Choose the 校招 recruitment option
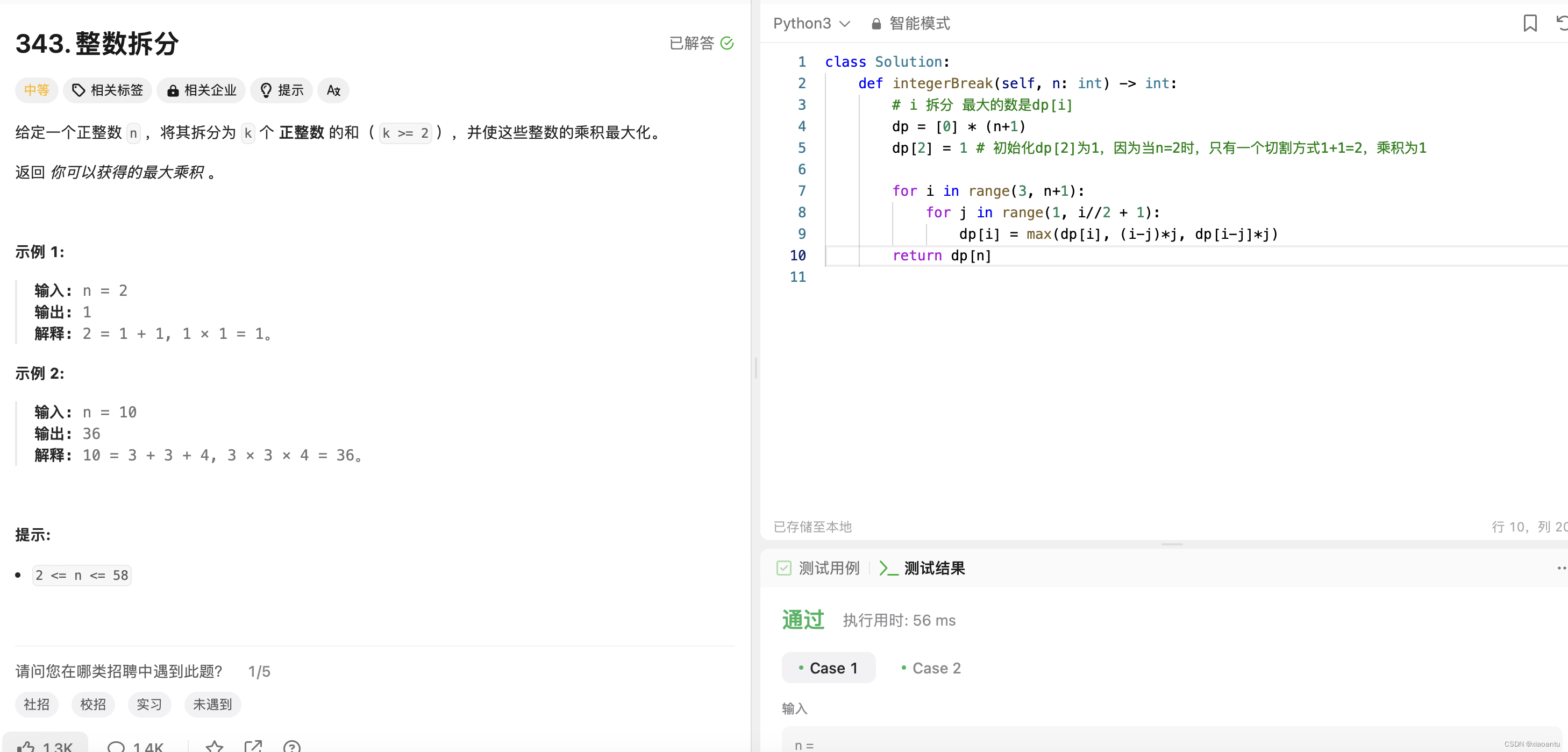Screen dimensions: 1568x752 pos(93,705)
